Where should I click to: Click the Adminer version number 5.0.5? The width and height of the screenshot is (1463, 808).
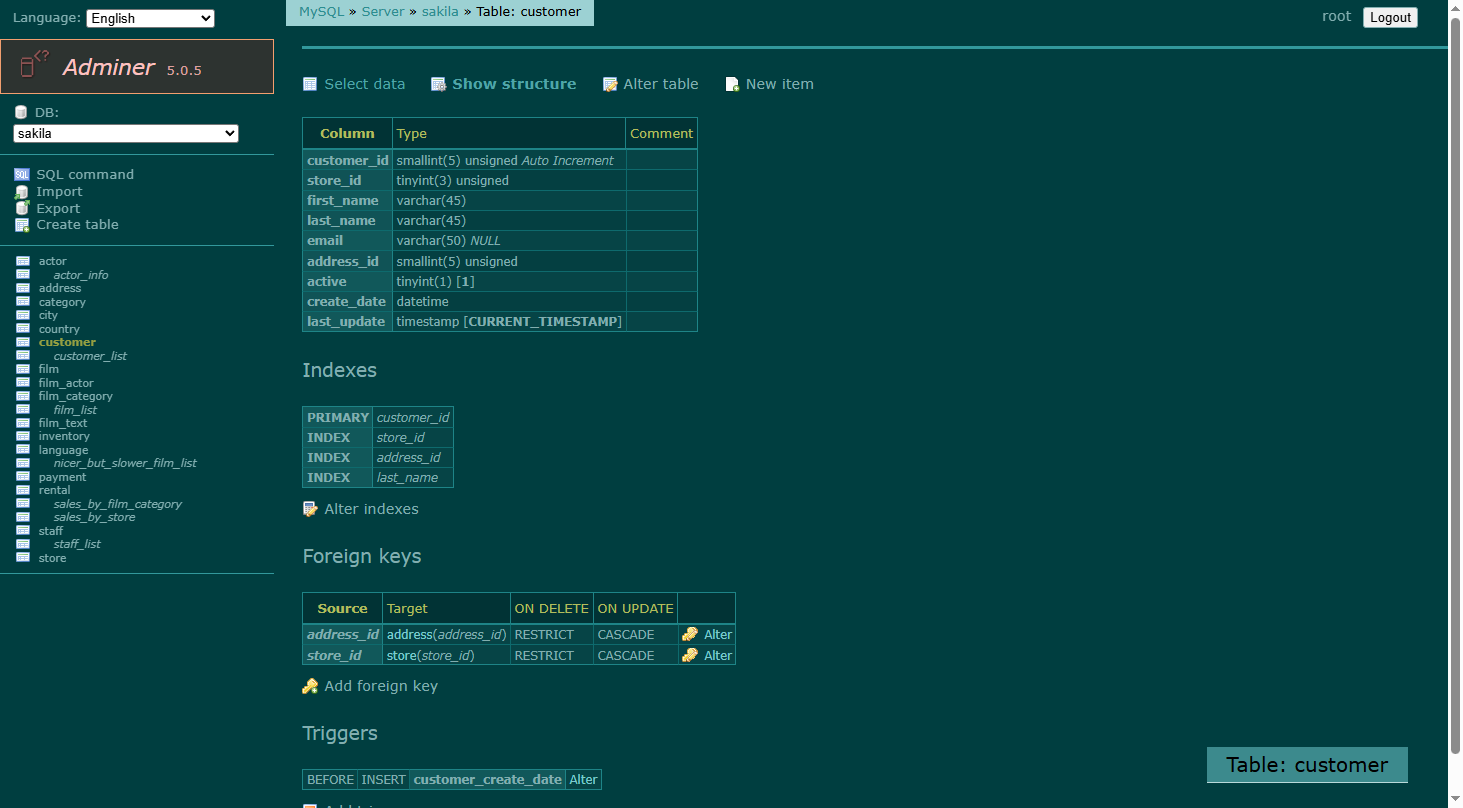point(184,71)
